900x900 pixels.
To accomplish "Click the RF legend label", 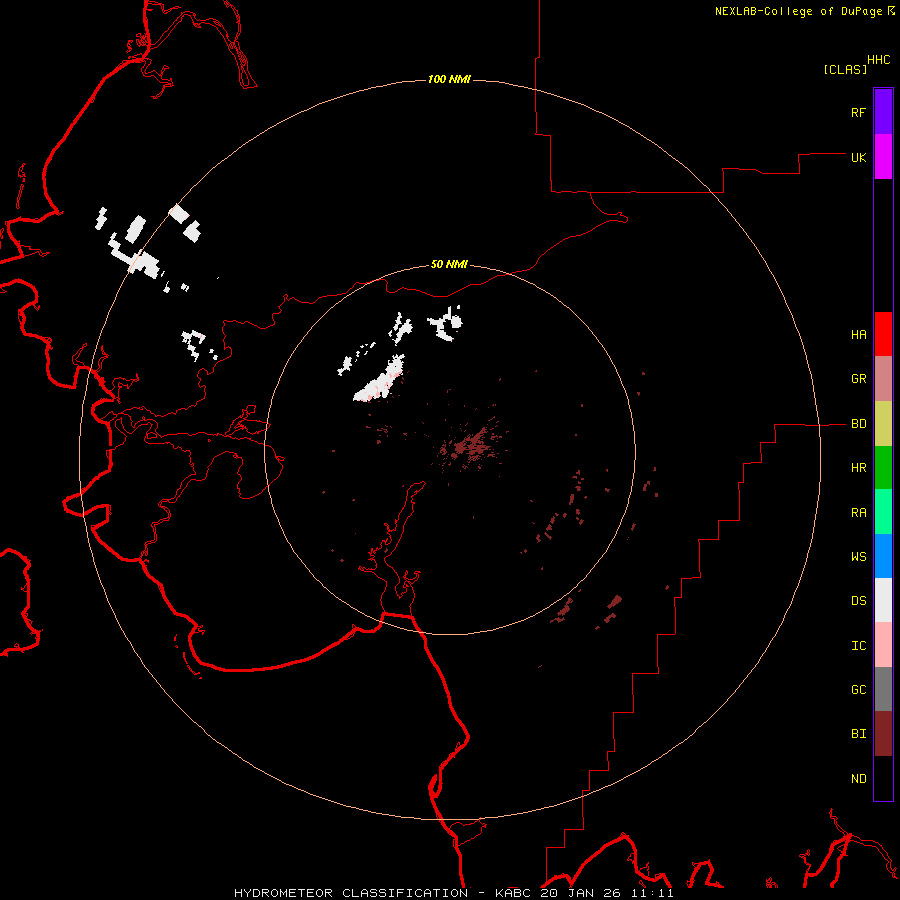I will point(858,112).
